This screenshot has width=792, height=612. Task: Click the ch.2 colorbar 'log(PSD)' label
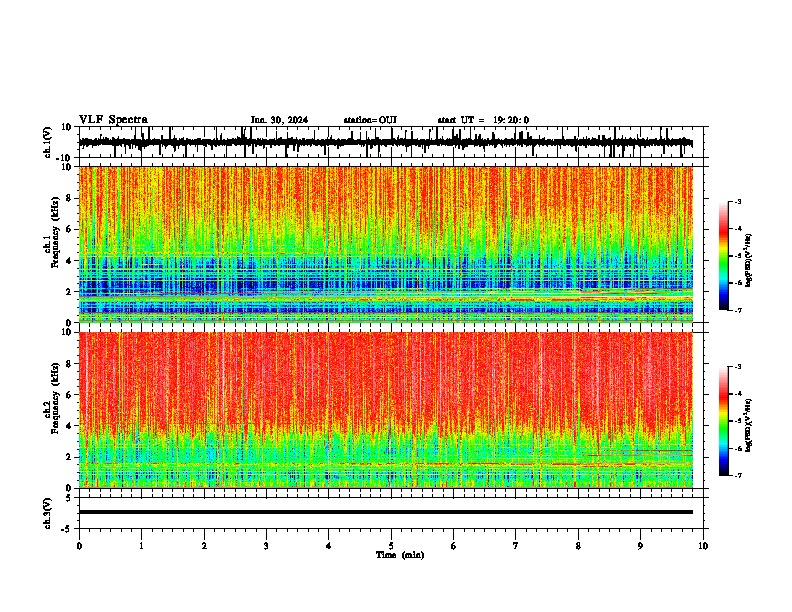749,425
